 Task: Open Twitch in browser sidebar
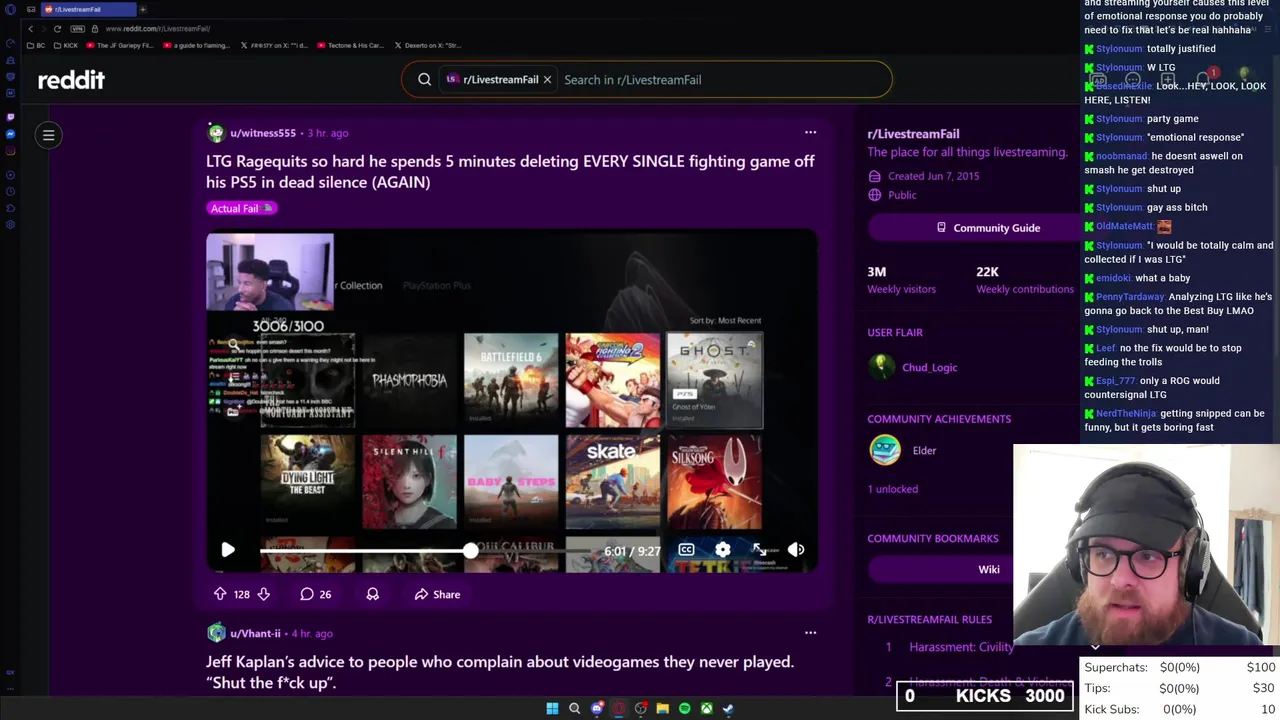click(11, 117)
